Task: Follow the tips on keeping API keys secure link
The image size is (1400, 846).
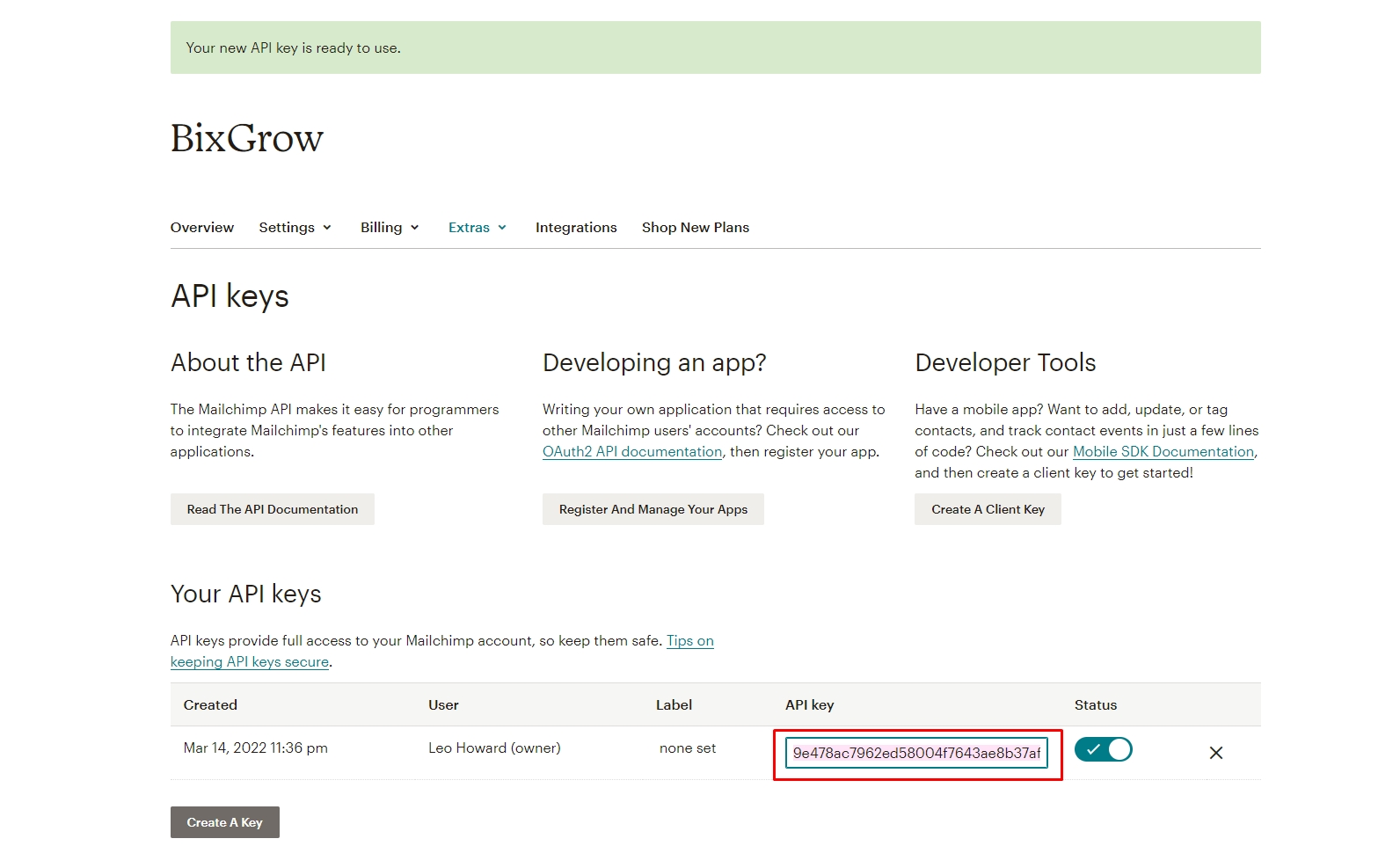Action: tap(250, 662)
